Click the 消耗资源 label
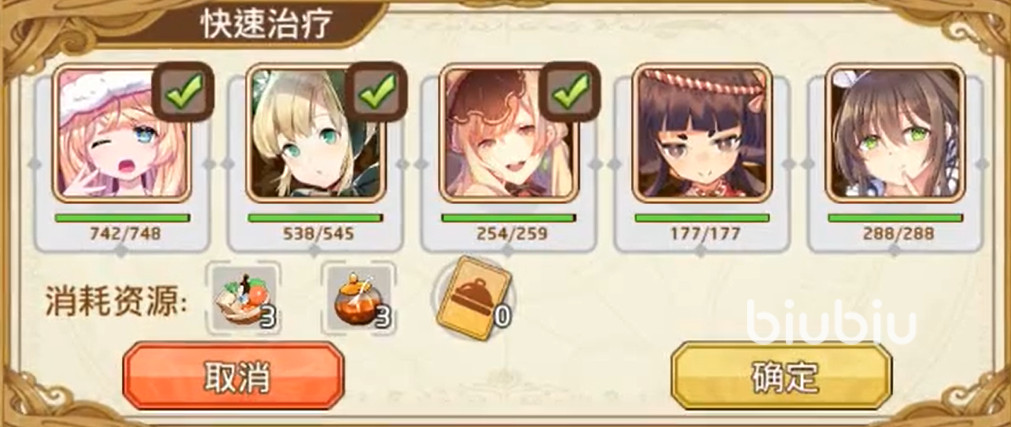 pyautogui.click(x=117, y=302)
